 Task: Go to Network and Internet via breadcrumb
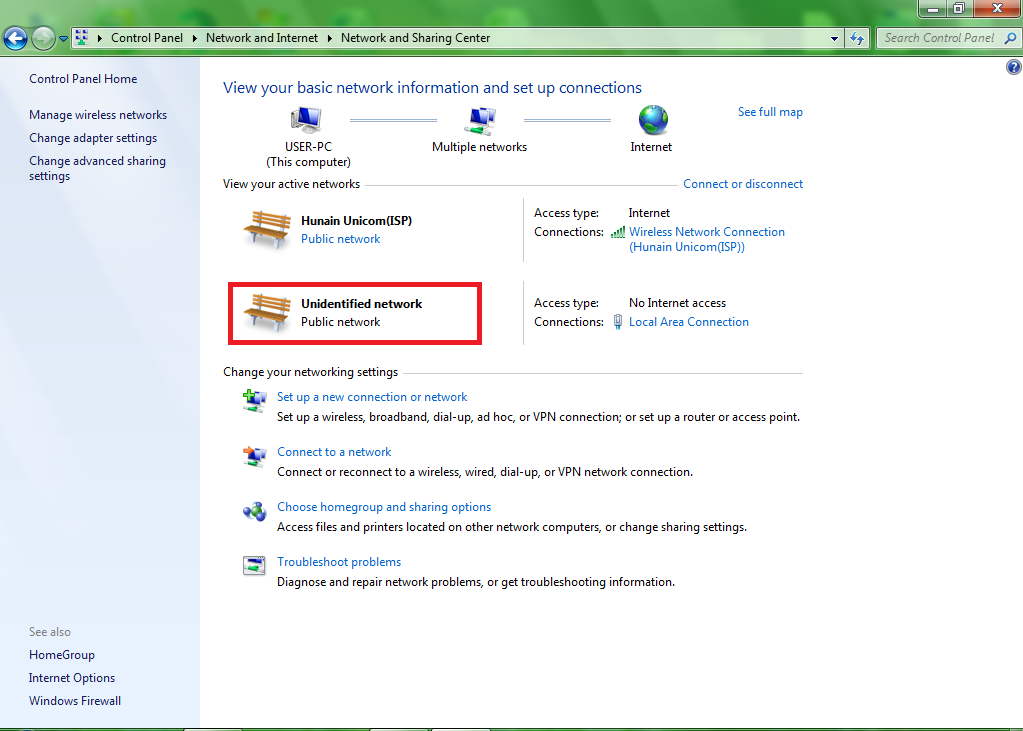262,38
